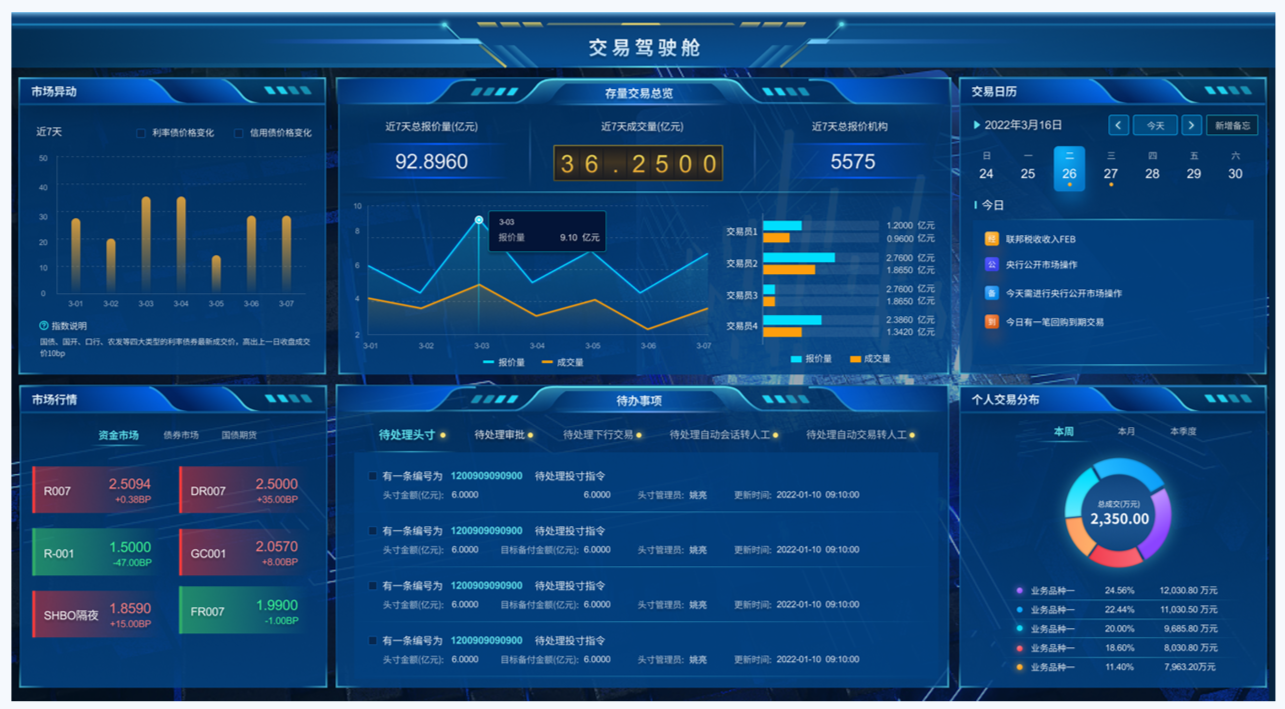Click the blue 备 memo event icon
Image resolution: width=1285 pixels, height=709 pixels.
tap(991, 293)
